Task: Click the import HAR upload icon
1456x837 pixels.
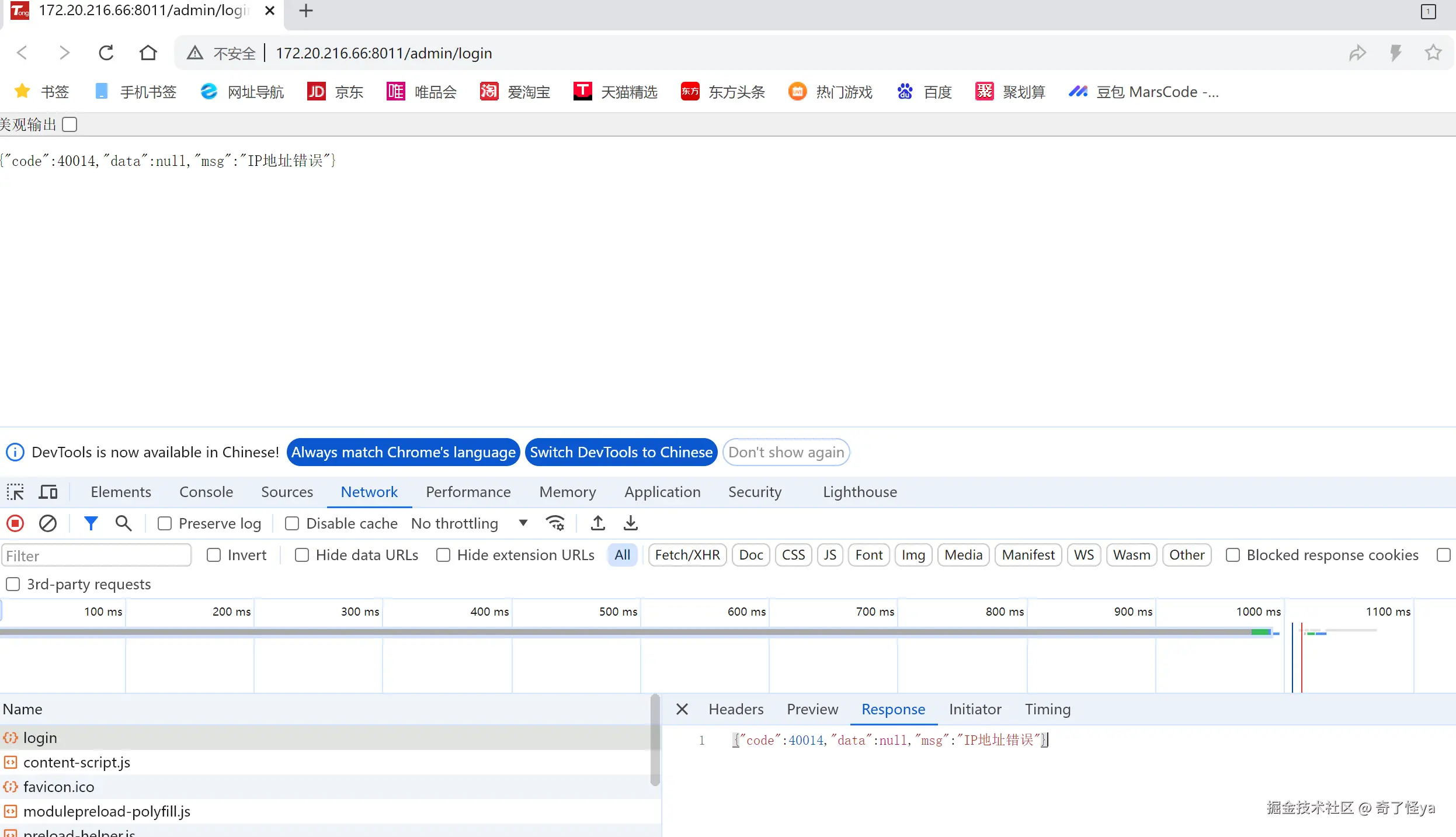Action: tap(597, 523)
